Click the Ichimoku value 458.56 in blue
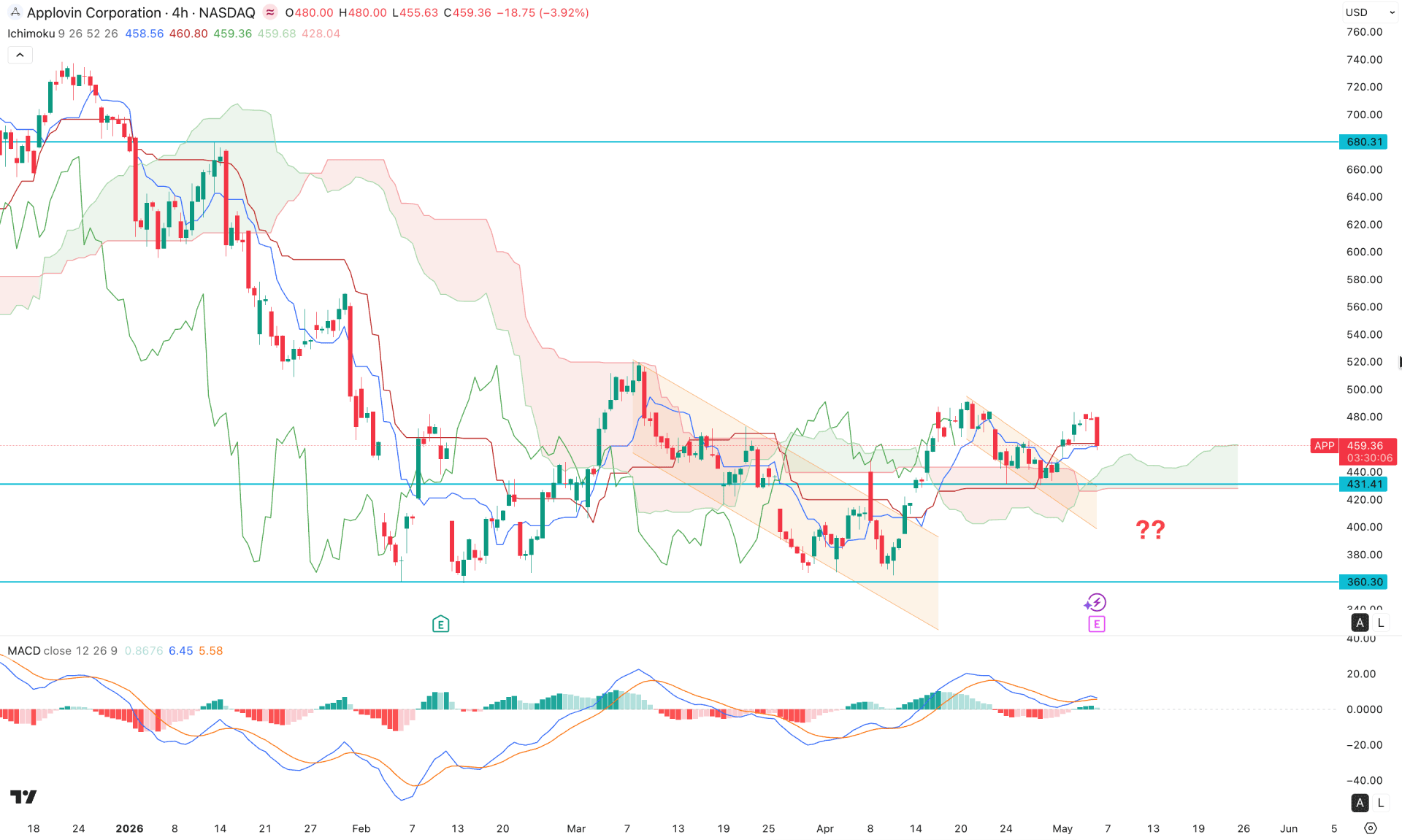Screen dimensions: 1402x840 point(145,34)
